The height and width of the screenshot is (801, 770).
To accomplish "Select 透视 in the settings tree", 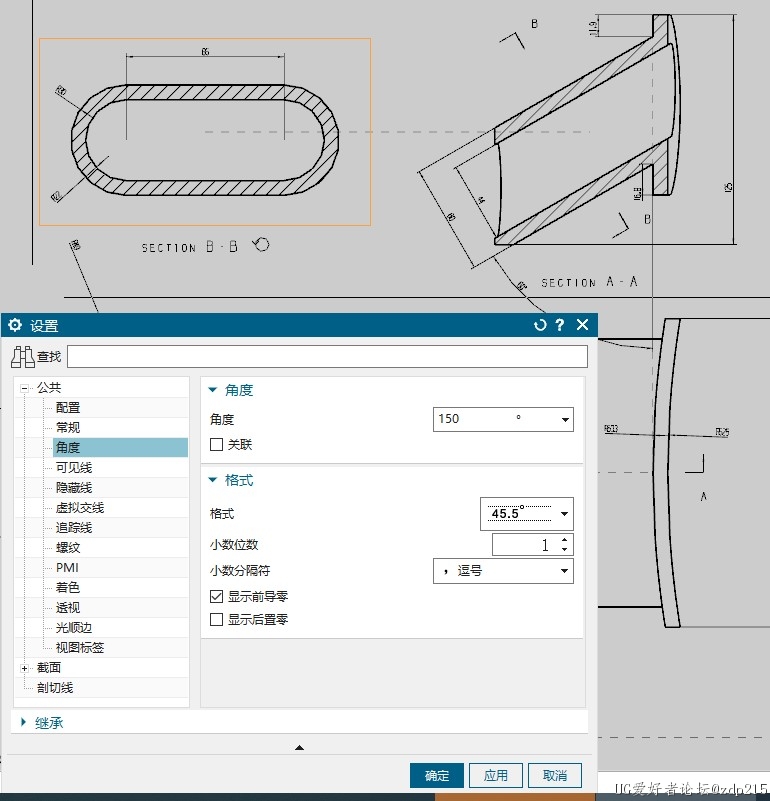I will [68, 608].
